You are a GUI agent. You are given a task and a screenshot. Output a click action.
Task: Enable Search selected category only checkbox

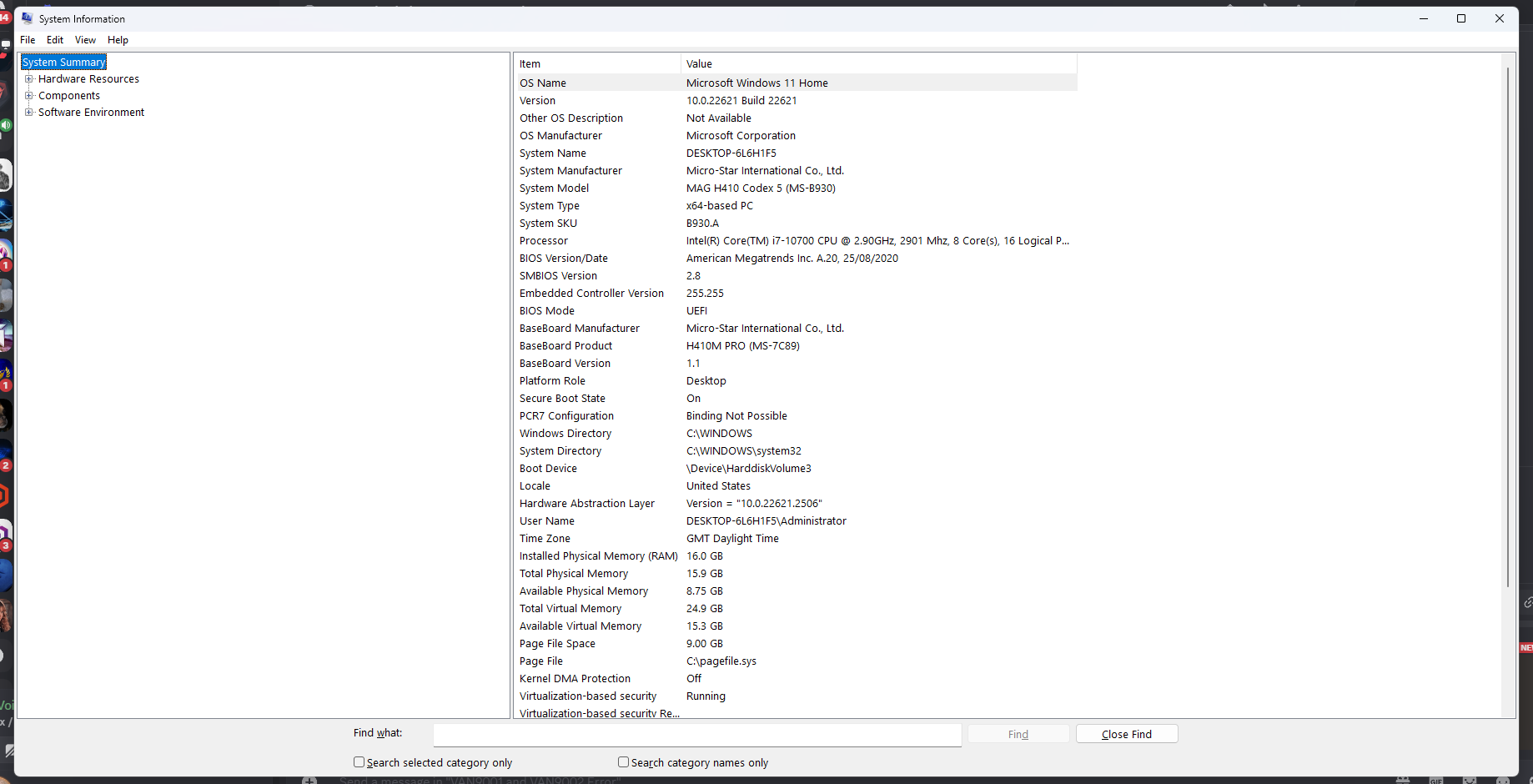point(359,762)
